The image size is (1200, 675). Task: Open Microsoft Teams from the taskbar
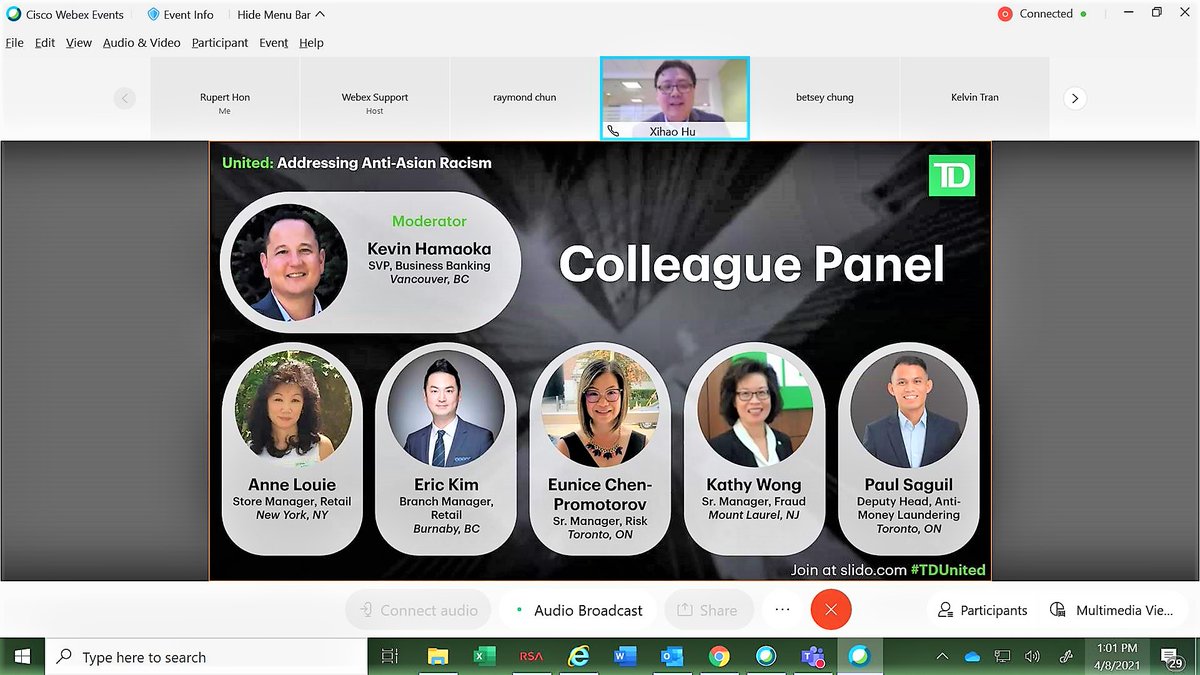tap(813, 657)
